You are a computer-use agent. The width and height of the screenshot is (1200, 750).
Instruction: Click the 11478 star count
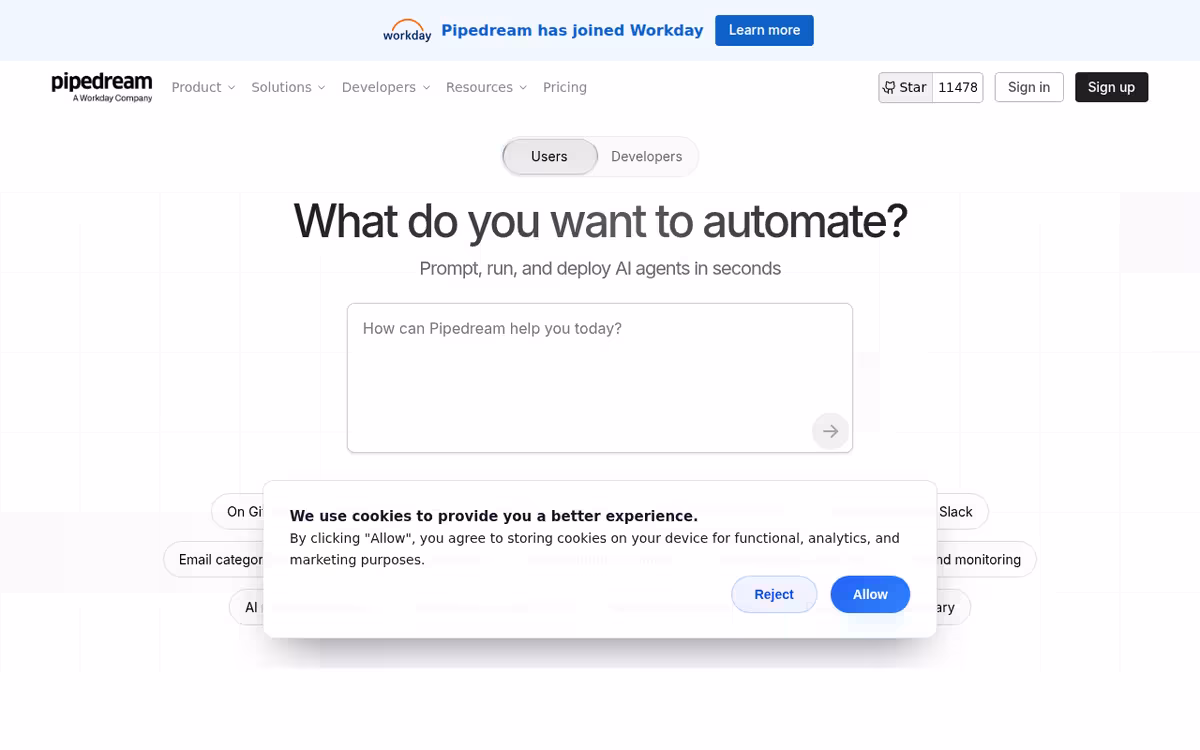(958, 87)
